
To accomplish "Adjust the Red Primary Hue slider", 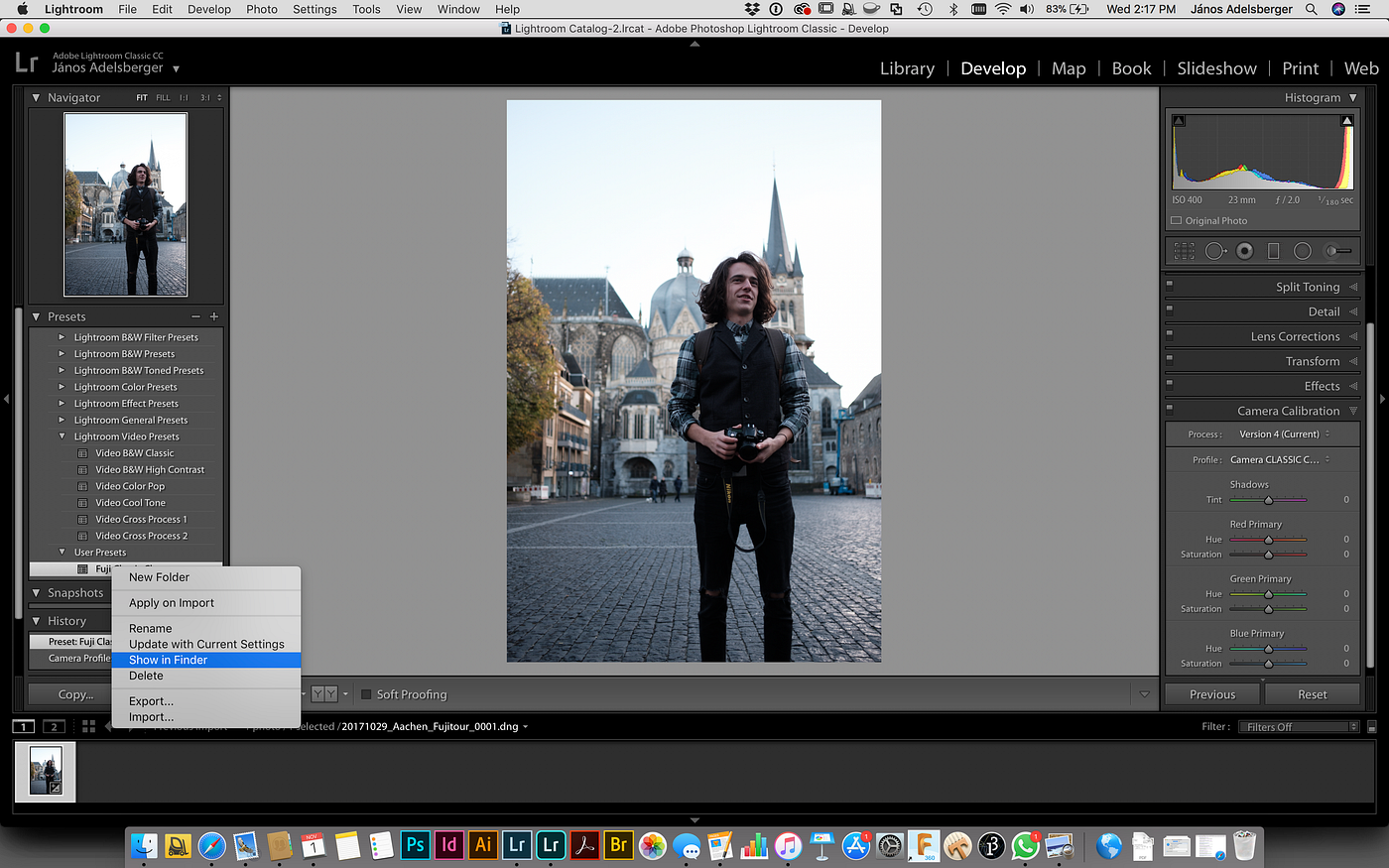I will pos(1268,540).
